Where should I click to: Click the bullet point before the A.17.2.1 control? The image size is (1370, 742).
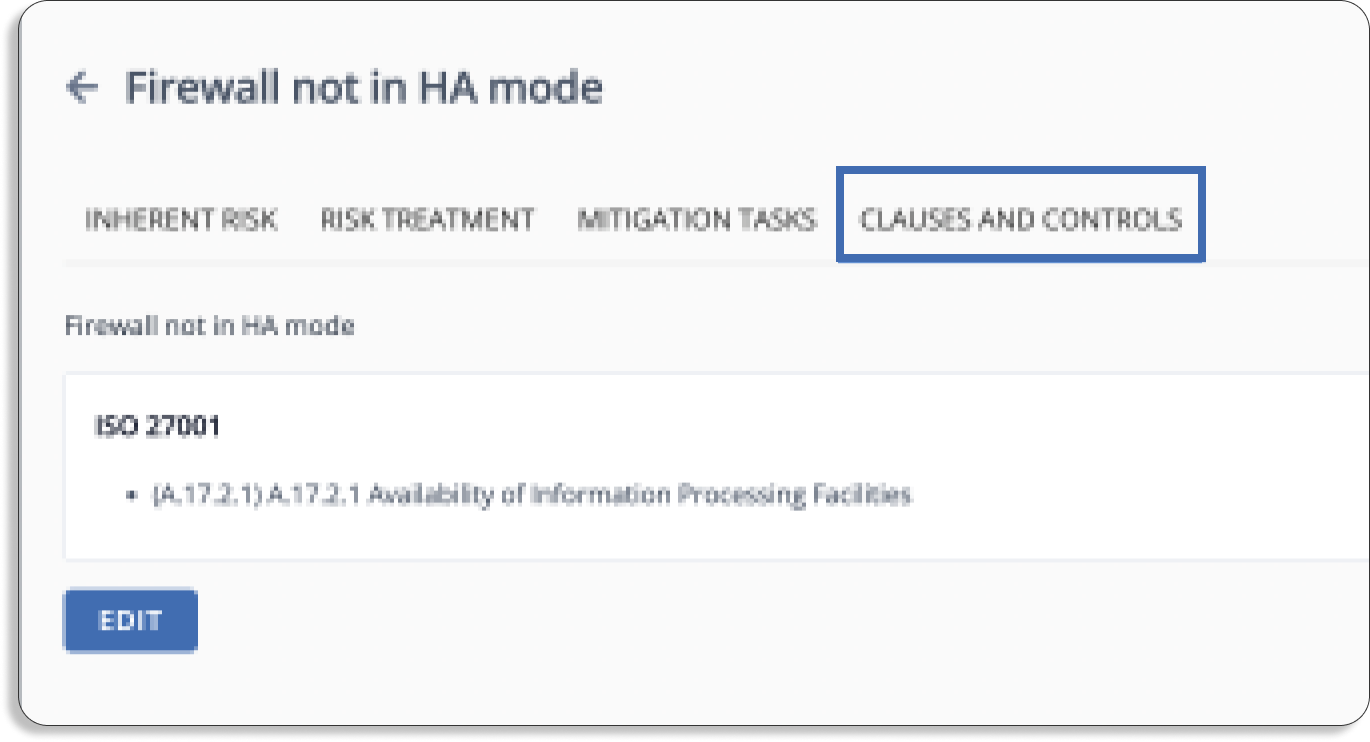pos(132,496)
